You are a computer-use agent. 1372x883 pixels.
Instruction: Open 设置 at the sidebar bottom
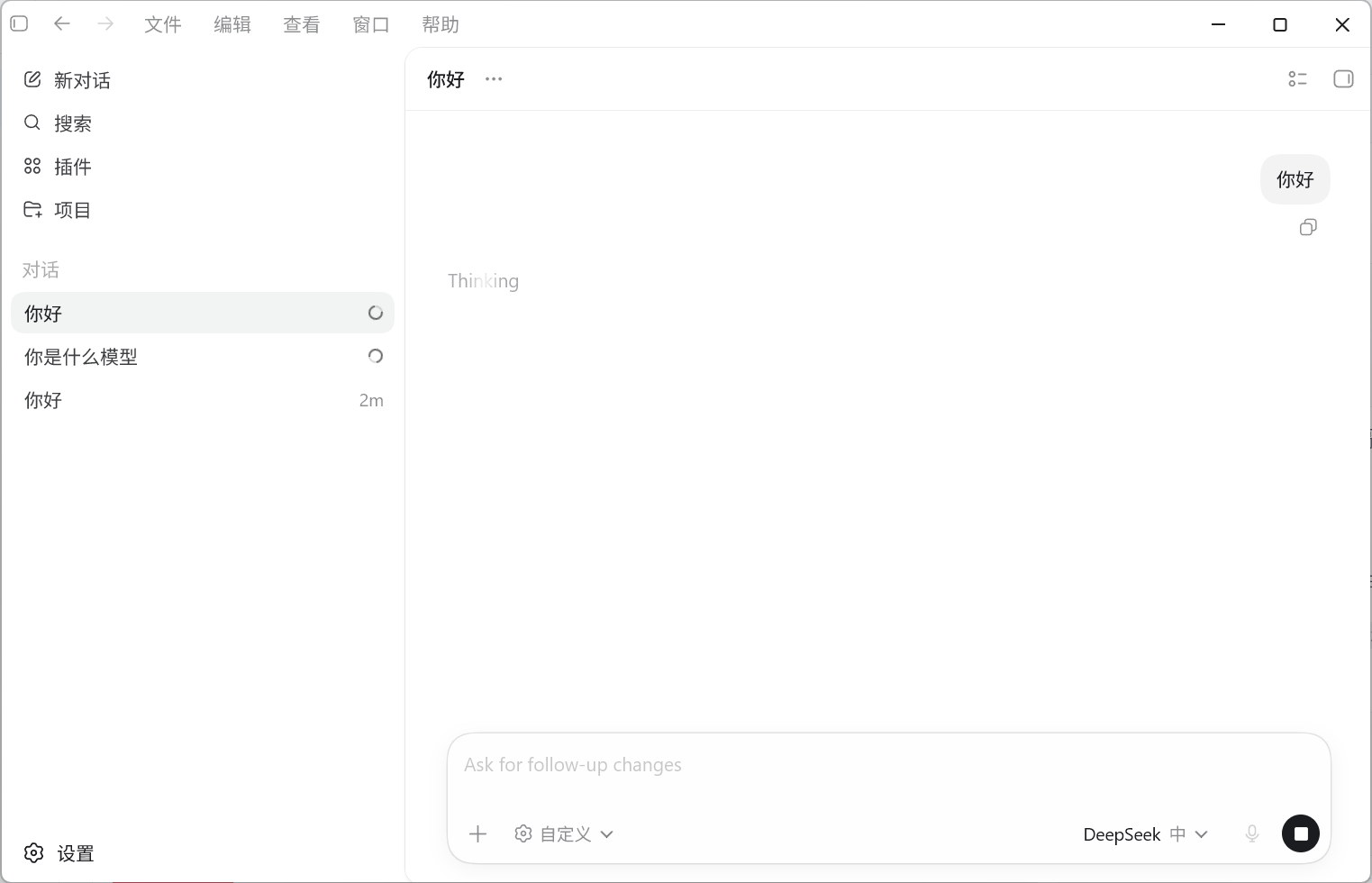click(x=59, y=853)
